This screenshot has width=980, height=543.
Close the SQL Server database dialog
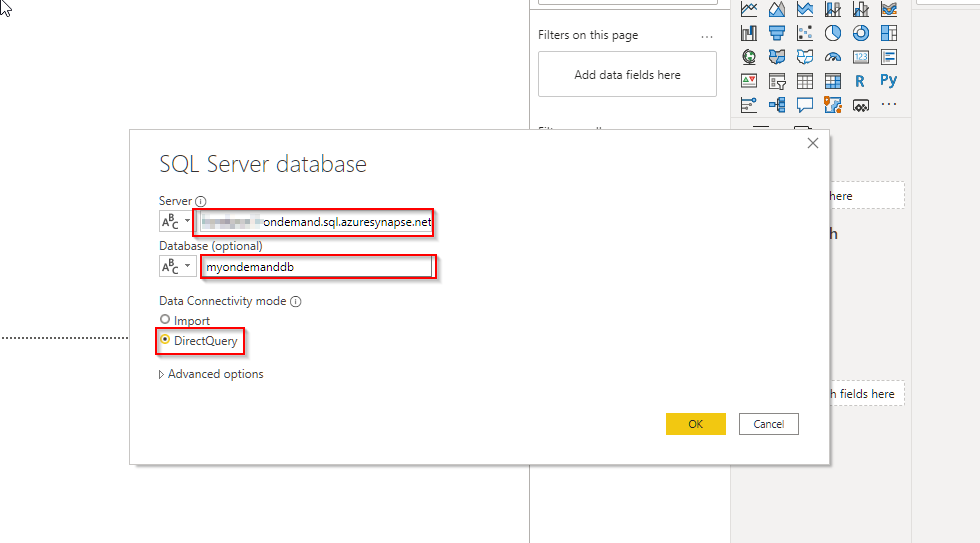[812, 143]
